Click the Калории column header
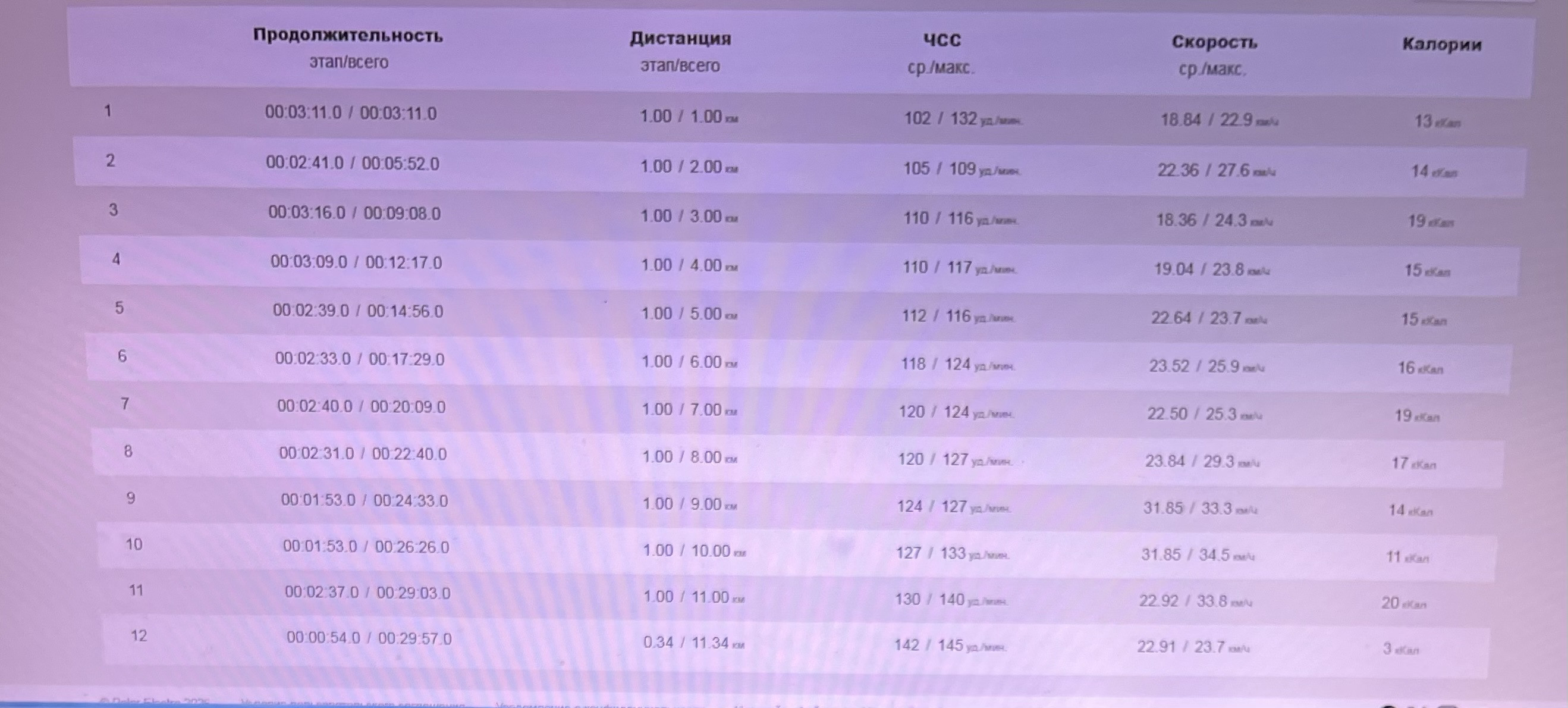Viewport: 1568px width, 708px height. (1441, 45)
